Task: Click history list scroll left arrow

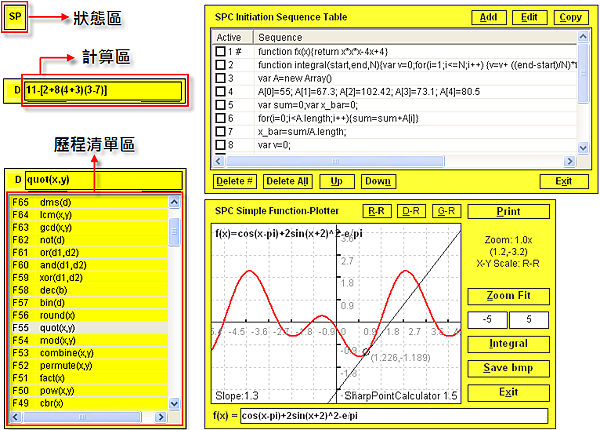Action: [15, 417]
